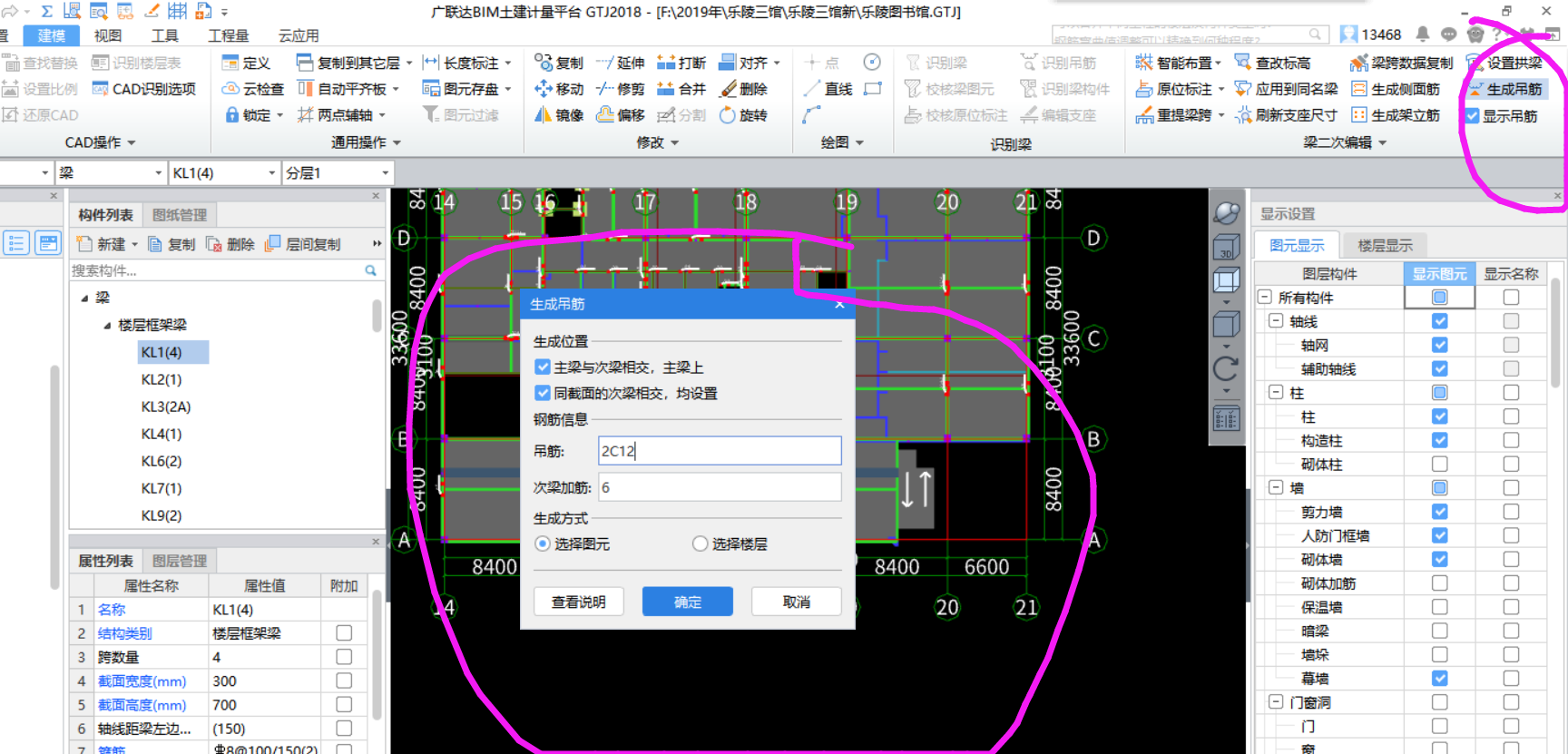Select the 旋转 (Rotate) tool
This screenshot has width=1568, height=754.
tap(743, 115)
